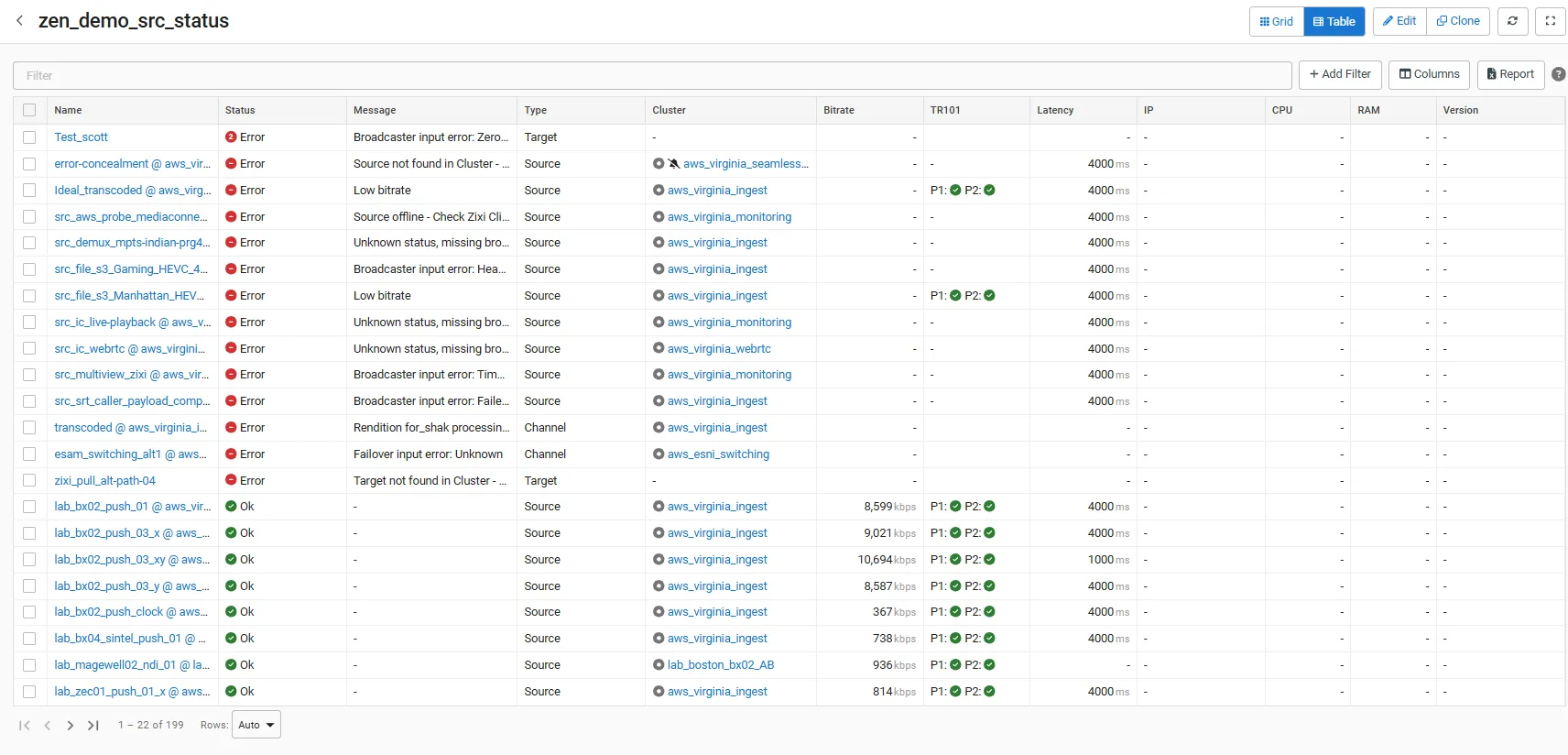
Task: Sort by the Bitrate column header
Action: click(839, 110)
